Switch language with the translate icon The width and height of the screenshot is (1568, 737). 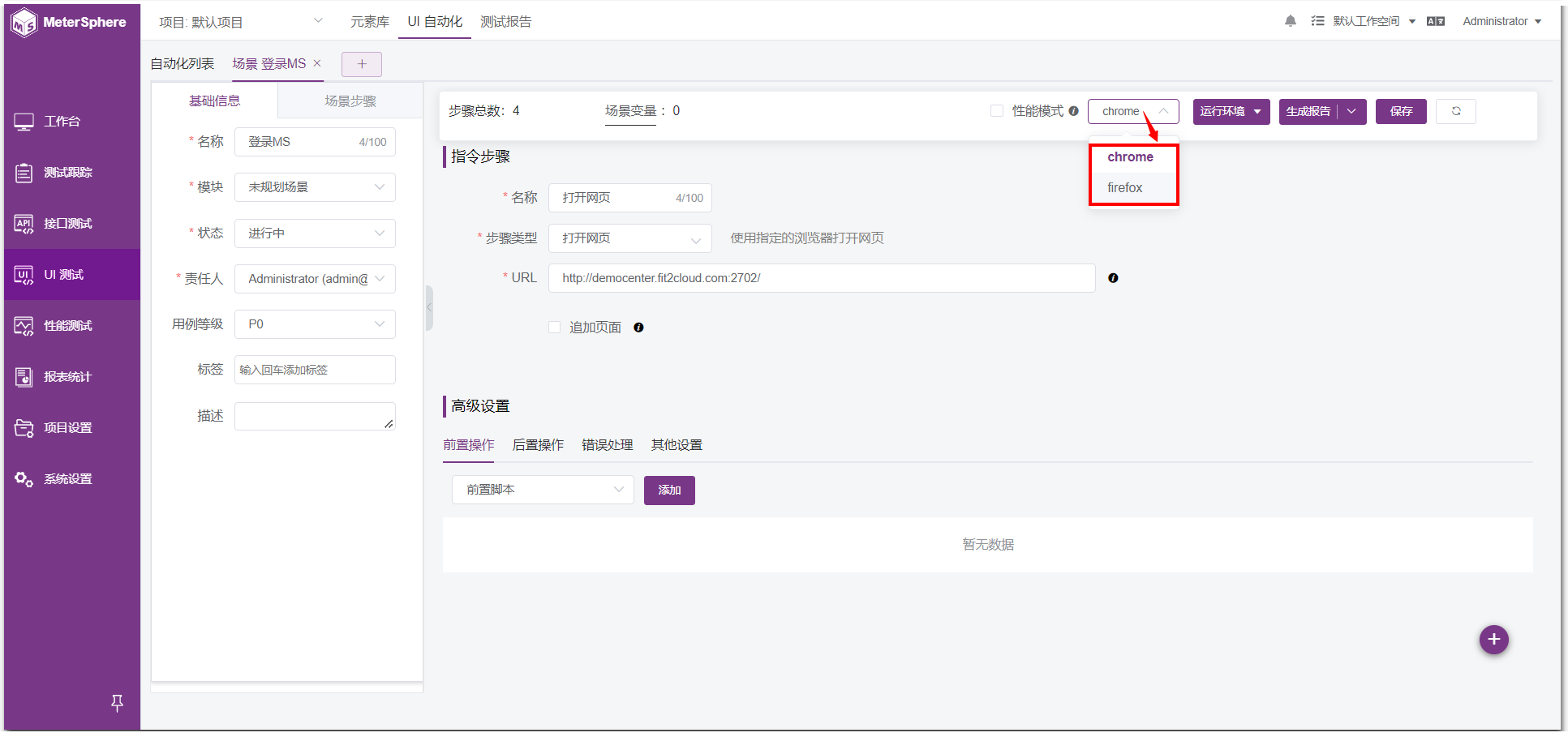pos(1436,21)
